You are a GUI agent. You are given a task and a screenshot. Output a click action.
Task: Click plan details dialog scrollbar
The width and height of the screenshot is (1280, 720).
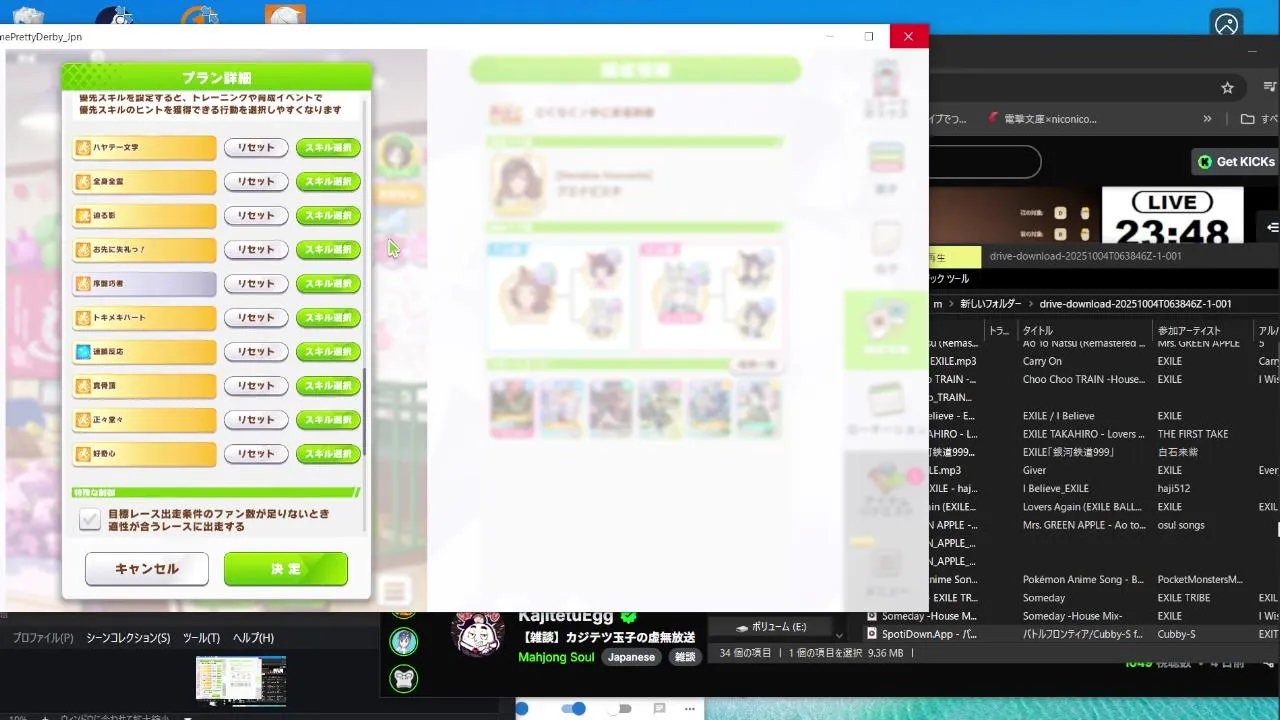[364, 412]
